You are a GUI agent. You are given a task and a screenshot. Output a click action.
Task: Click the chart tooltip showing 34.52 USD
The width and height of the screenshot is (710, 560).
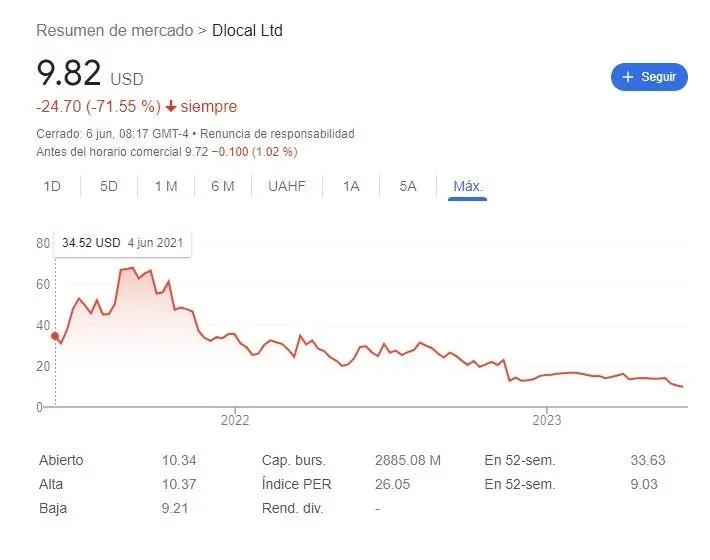point(123,243)
